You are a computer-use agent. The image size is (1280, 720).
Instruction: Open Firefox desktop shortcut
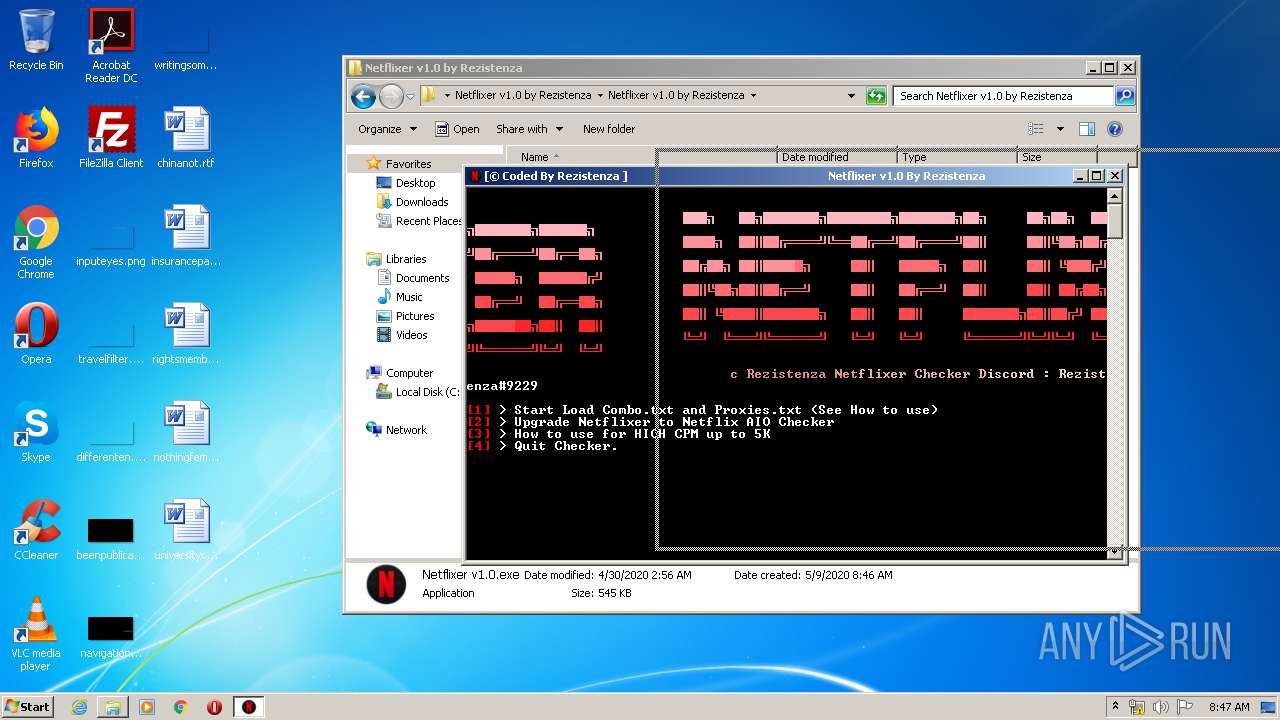36,138
